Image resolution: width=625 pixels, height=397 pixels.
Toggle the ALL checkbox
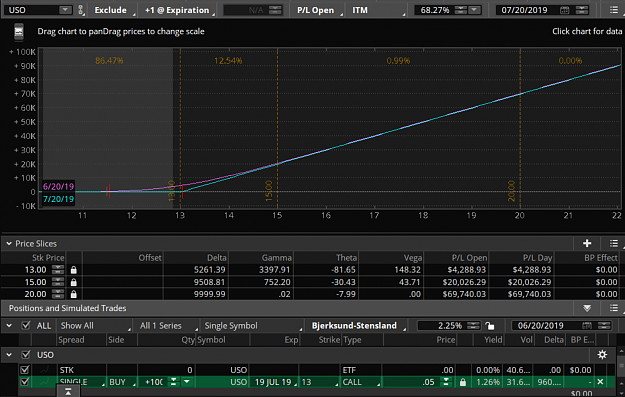[26, 326]
